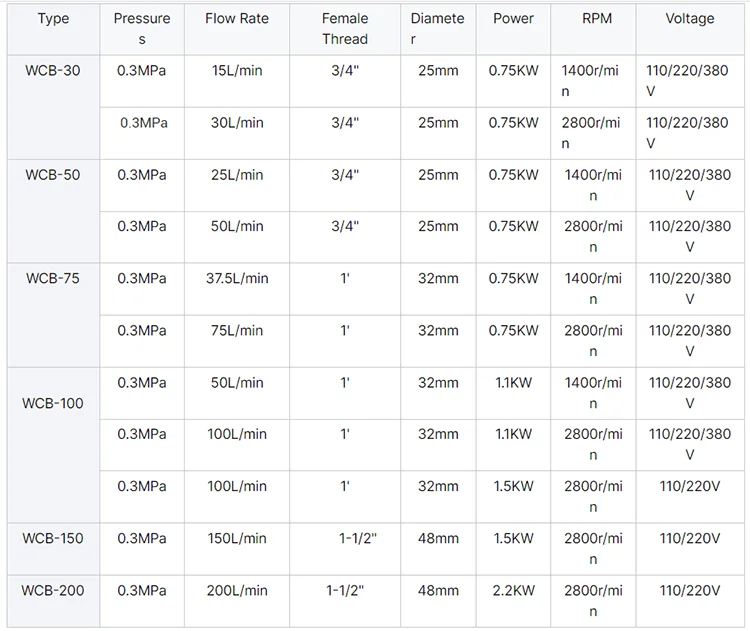Select the 37.5L/min flow rate cell
The height and width of the screenshot is (631, 750).
click(x=237, y=288)
